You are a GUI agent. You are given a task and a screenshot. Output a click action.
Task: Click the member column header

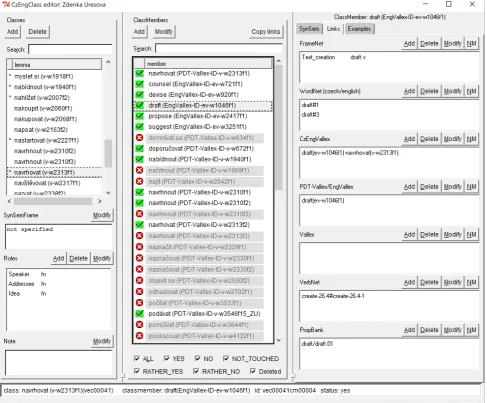pyautogui.click(x=208, y=64)
